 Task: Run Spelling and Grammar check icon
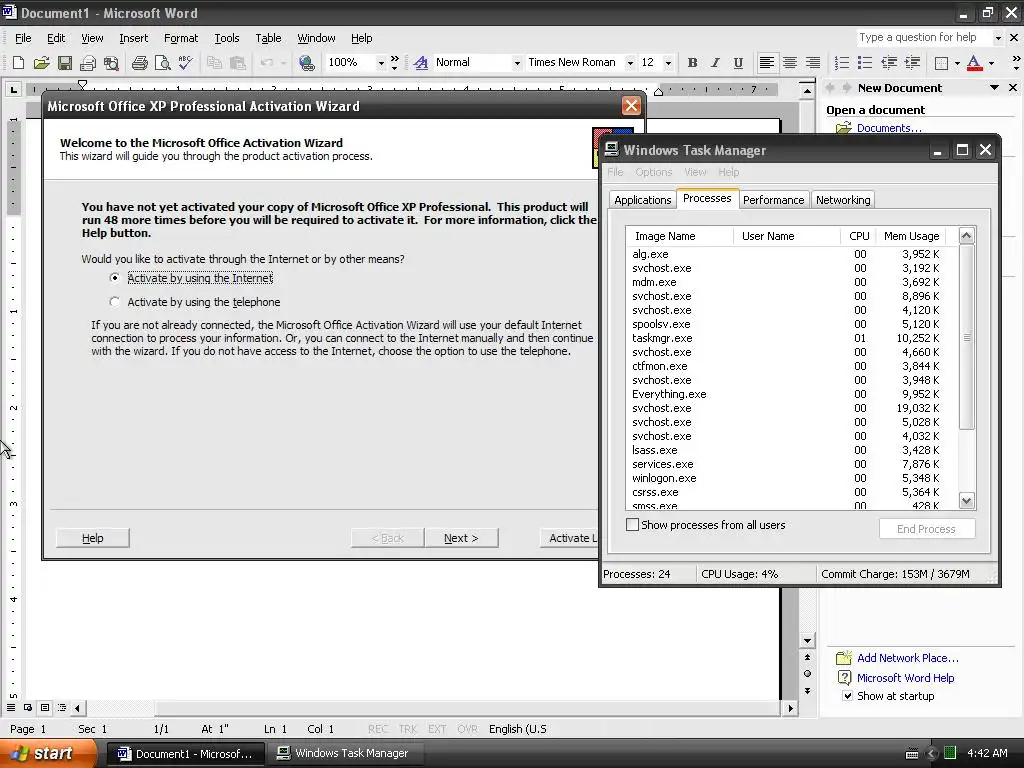(x=185, y=63)
